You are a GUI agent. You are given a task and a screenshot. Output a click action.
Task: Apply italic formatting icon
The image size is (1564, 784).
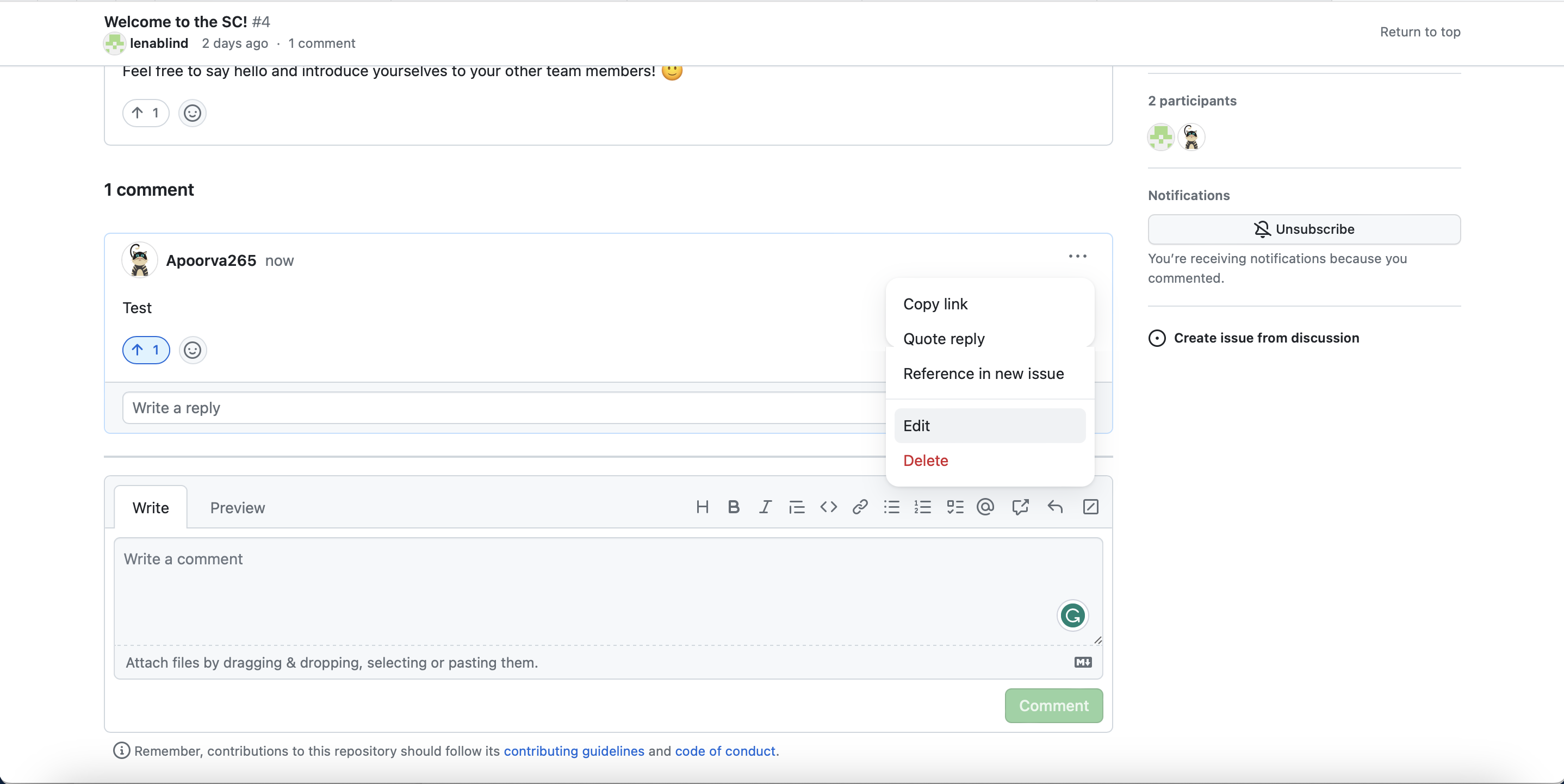point(765,507)
